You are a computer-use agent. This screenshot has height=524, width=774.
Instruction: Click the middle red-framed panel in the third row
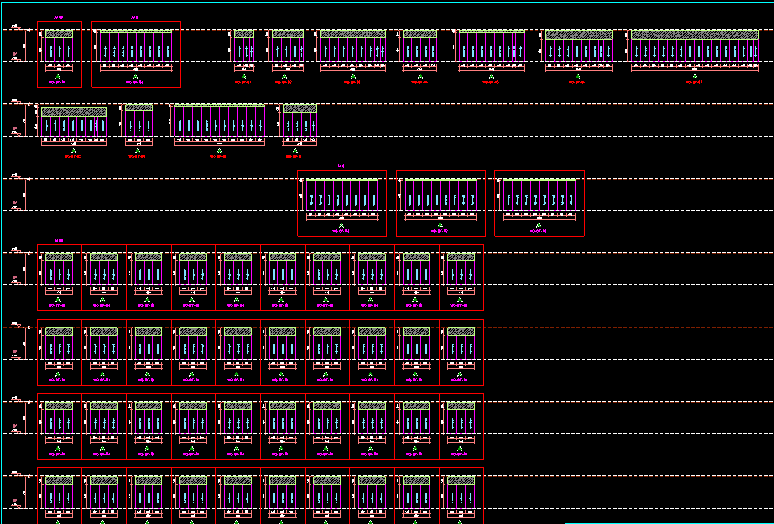click(x=441, y=201)
